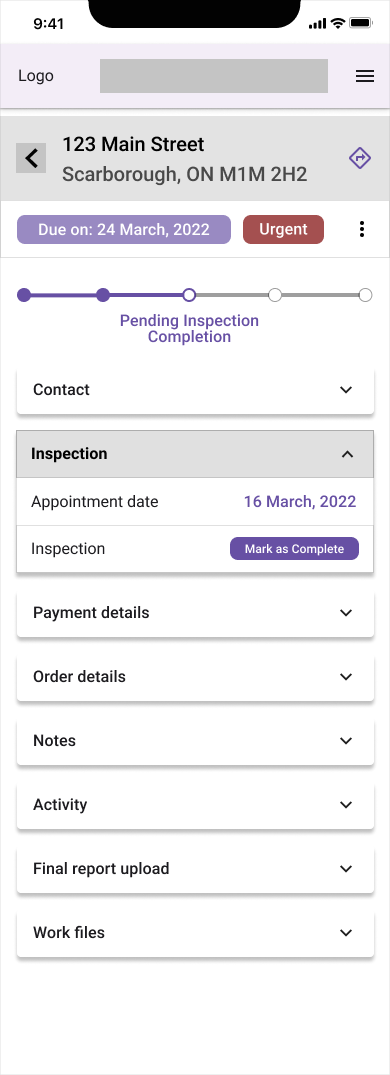The width and height of the screenshot is (390, 1075).
Task: Expand the Contact section
Action: (x=195, y=389)
